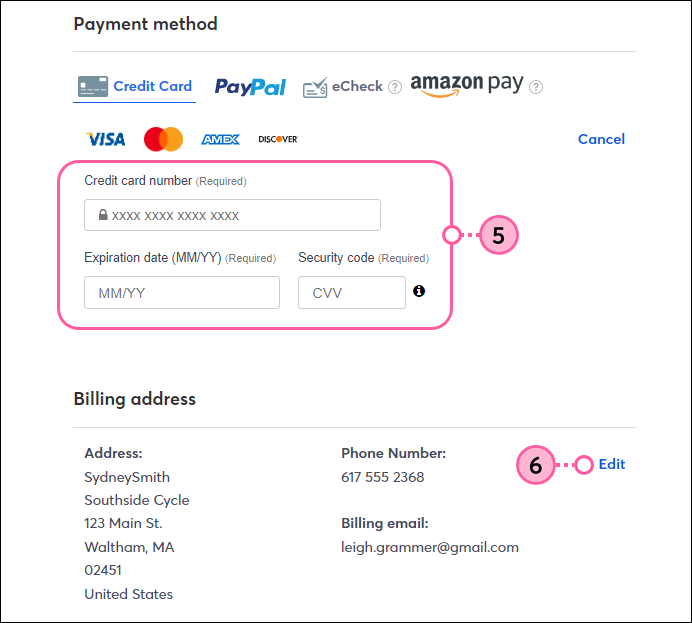Open the Amazon Pay help question mark
Screen dimensions: 692x623
(x=536, y=87)
